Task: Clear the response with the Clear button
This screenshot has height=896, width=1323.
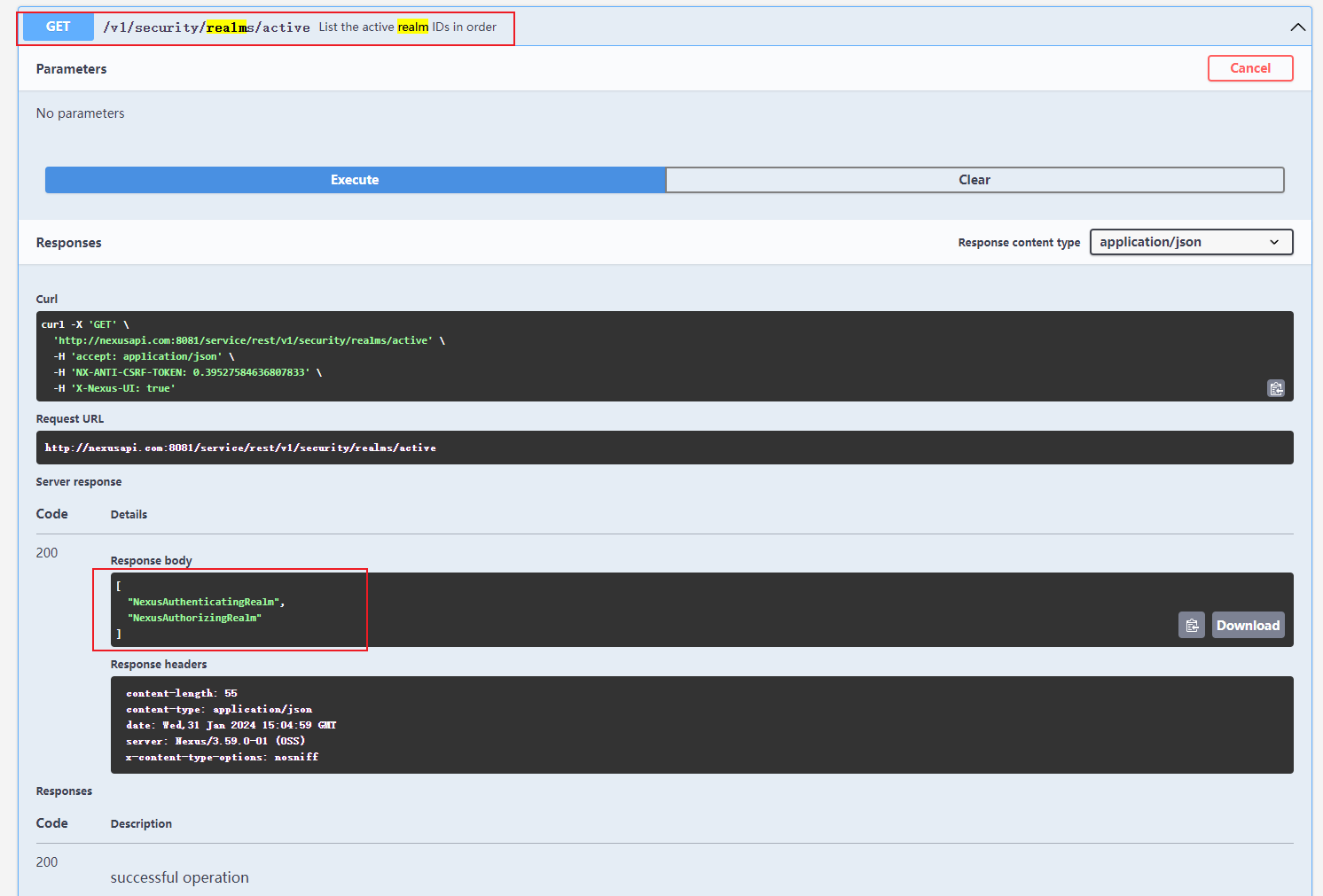Action: pyautogui.click(x=975, y=180)
